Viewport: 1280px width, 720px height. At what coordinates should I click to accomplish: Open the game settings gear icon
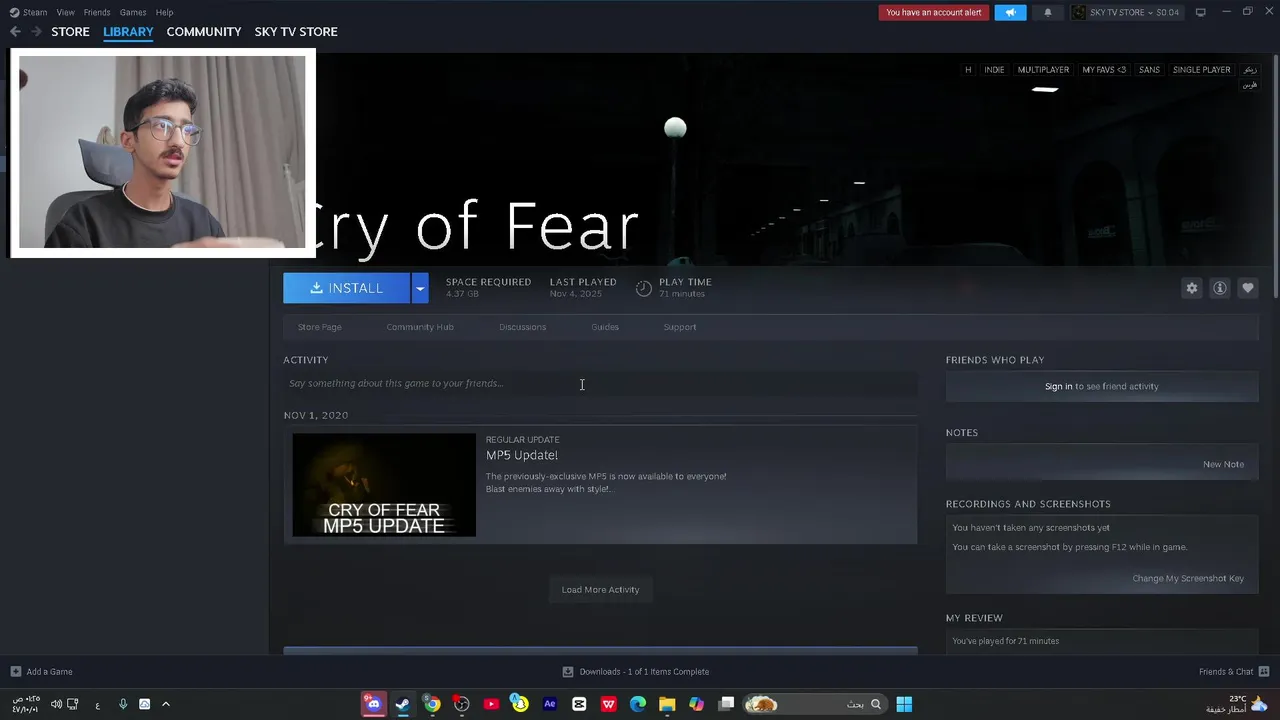(x=1191, y=288)
